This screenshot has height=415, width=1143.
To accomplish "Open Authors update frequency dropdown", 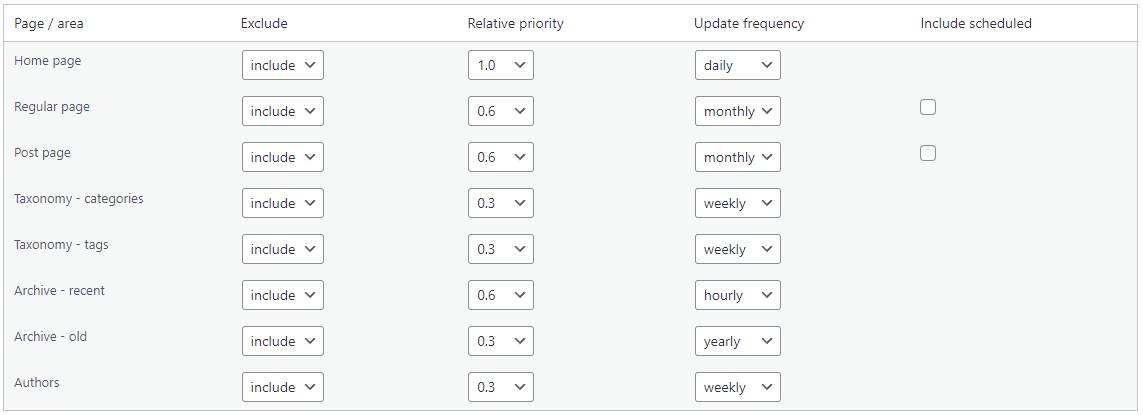I will point(737,388).
